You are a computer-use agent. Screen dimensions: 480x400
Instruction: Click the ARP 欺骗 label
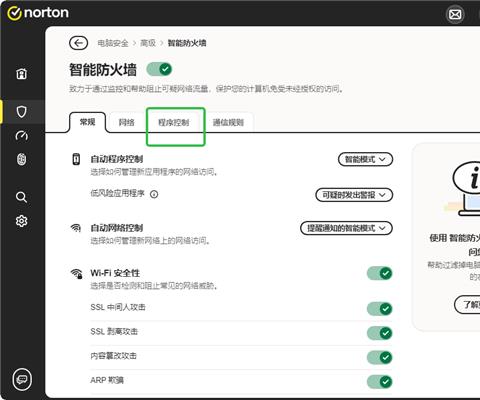107,380
